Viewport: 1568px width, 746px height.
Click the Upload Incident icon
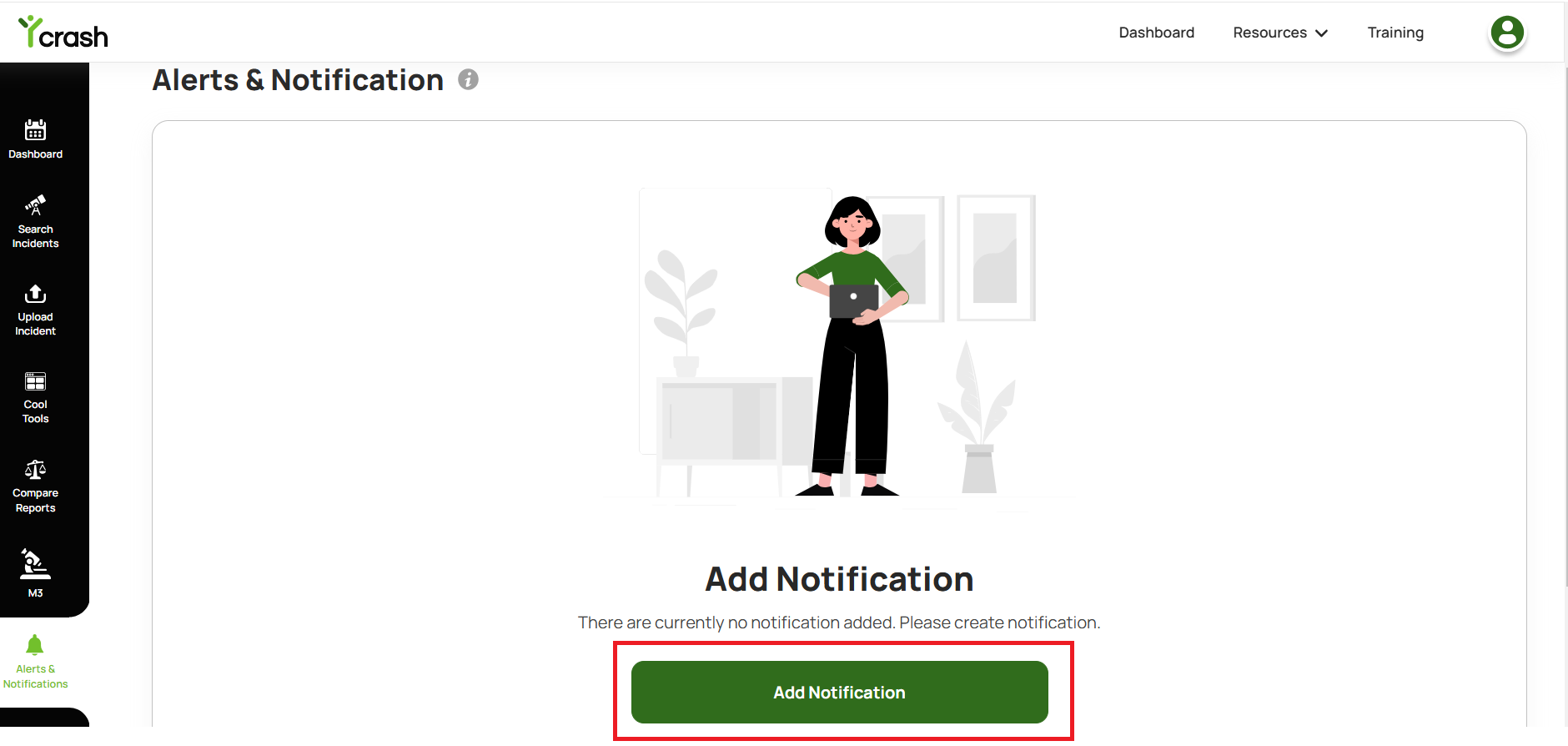(35, 294)
